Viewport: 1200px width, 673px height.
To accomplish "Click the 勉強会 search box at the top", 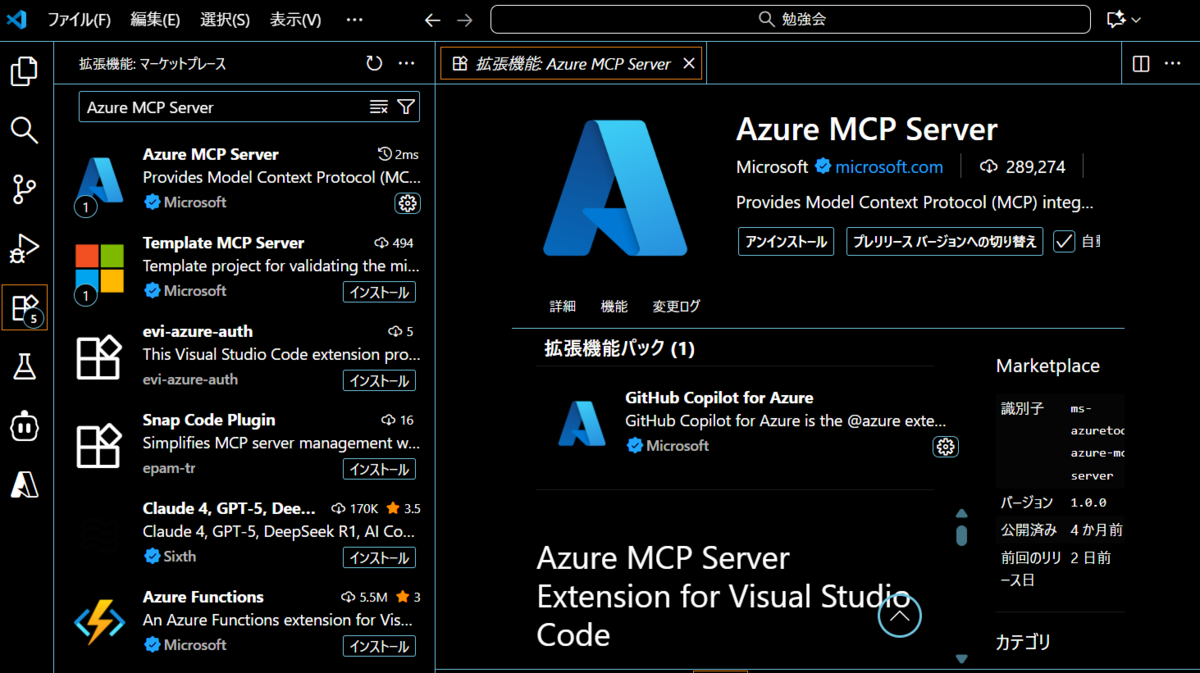I will 789,19.
